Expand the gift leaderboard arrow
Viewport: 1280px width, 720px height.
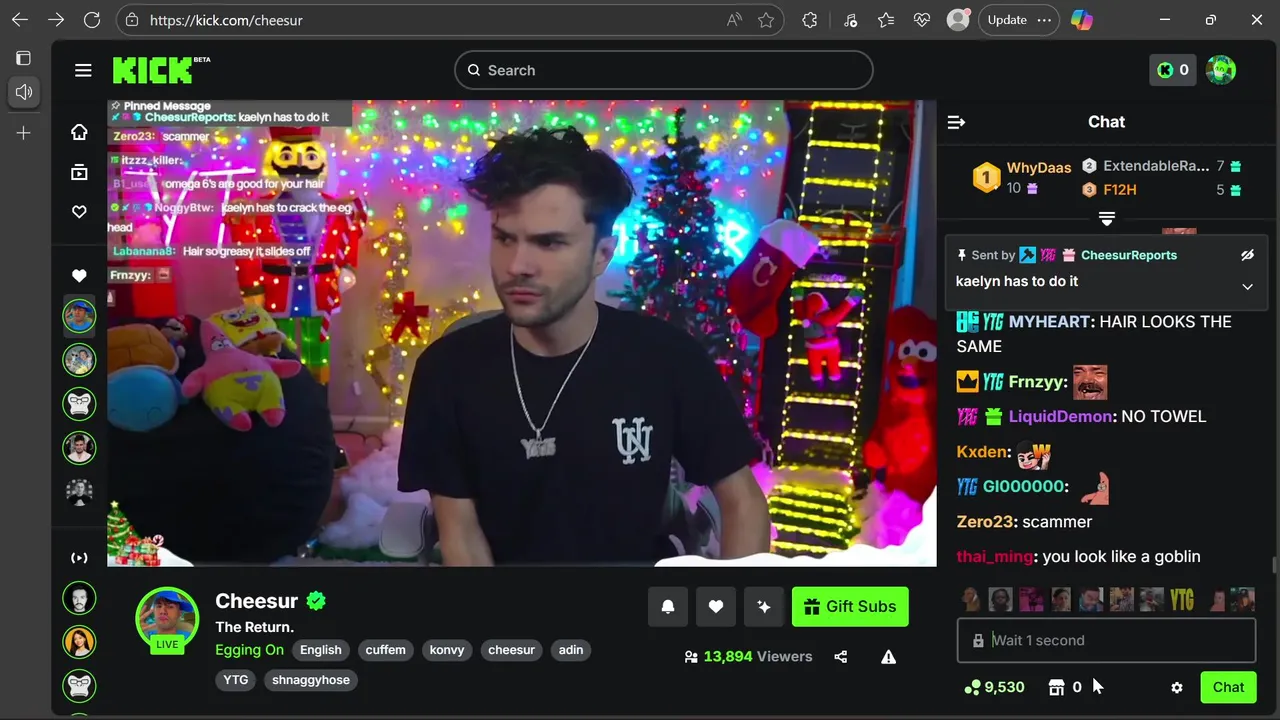click(1106, 218)
